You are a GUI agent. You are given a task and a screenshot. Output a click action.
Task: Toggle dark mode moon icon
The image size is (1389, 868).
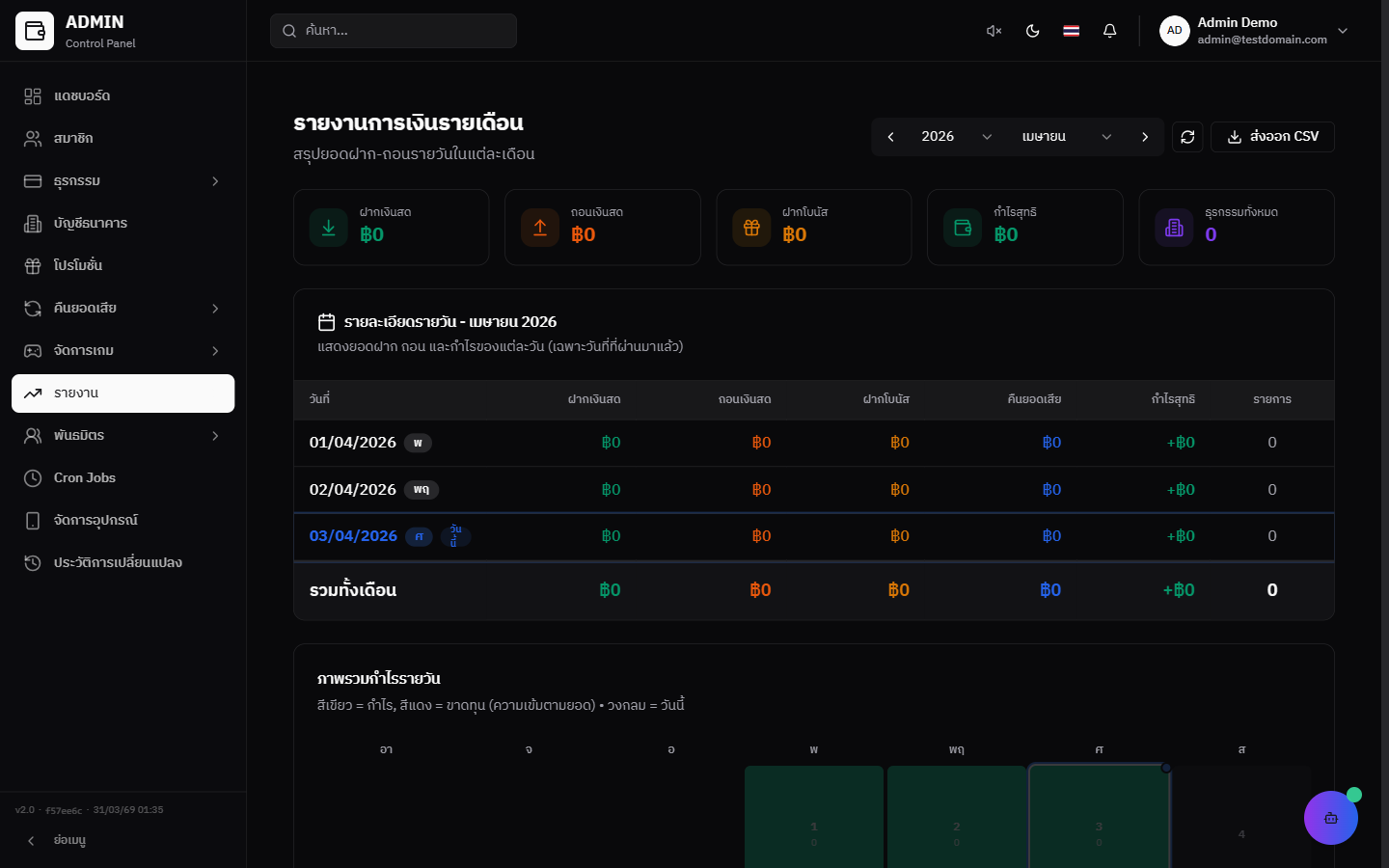1032,31
